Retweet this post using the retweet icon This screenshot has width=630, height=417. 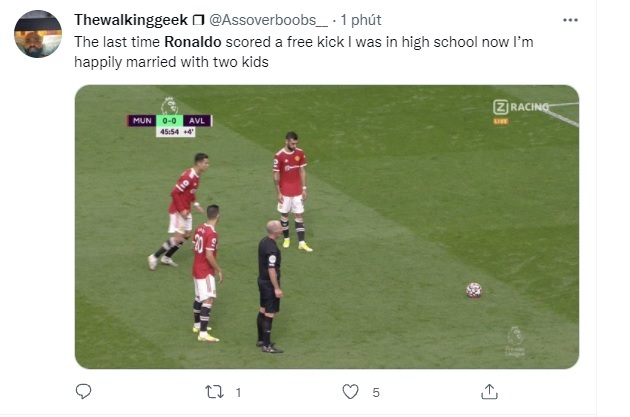click(x=213, y=392)
